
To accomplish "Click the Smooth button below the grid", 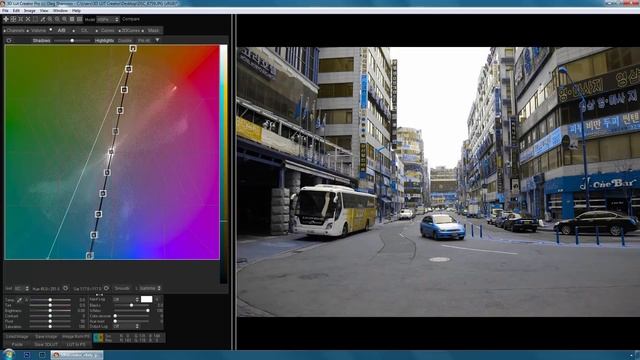I will pos(122,288).
